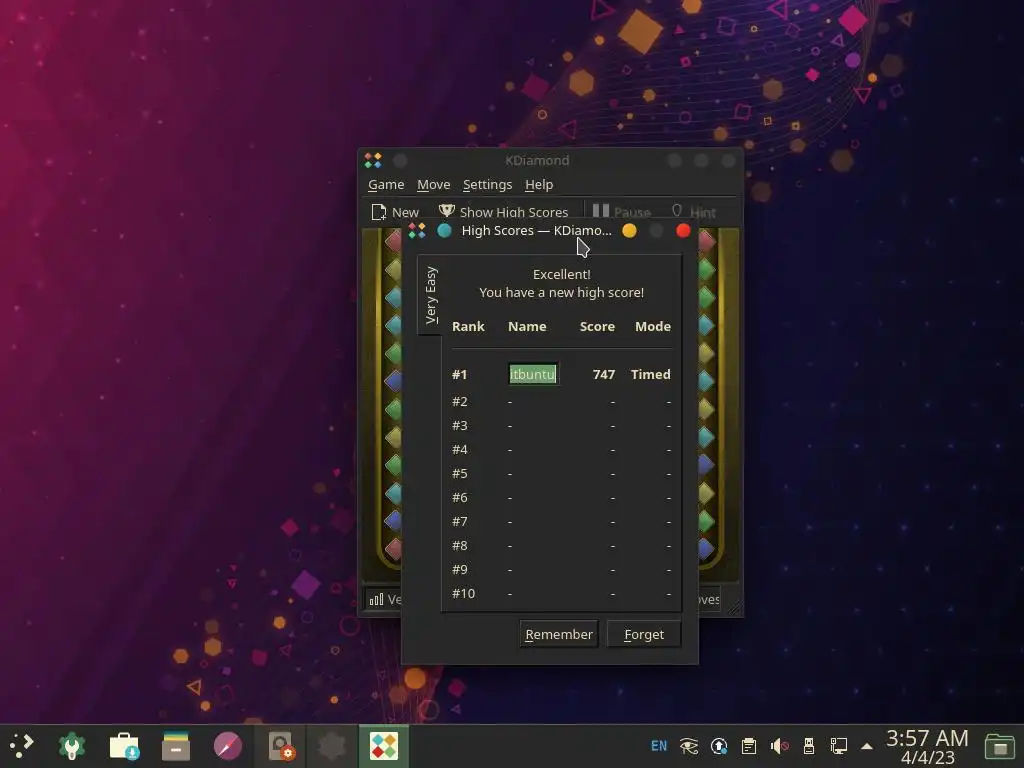Click the eye tray icon

[x=688, y=746]
